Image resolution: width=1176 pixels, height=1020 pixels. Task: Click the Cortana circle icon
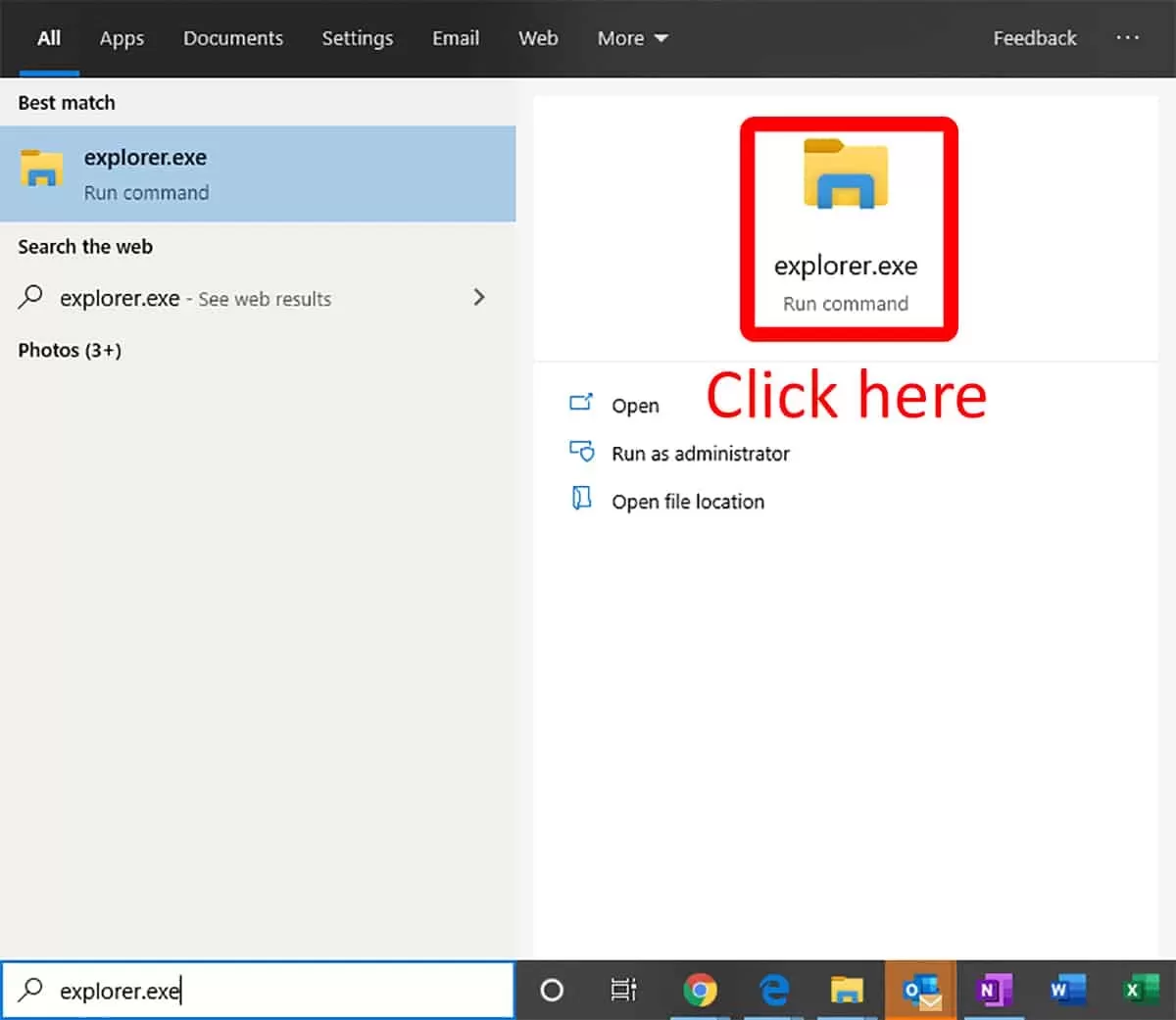[552, 991]
